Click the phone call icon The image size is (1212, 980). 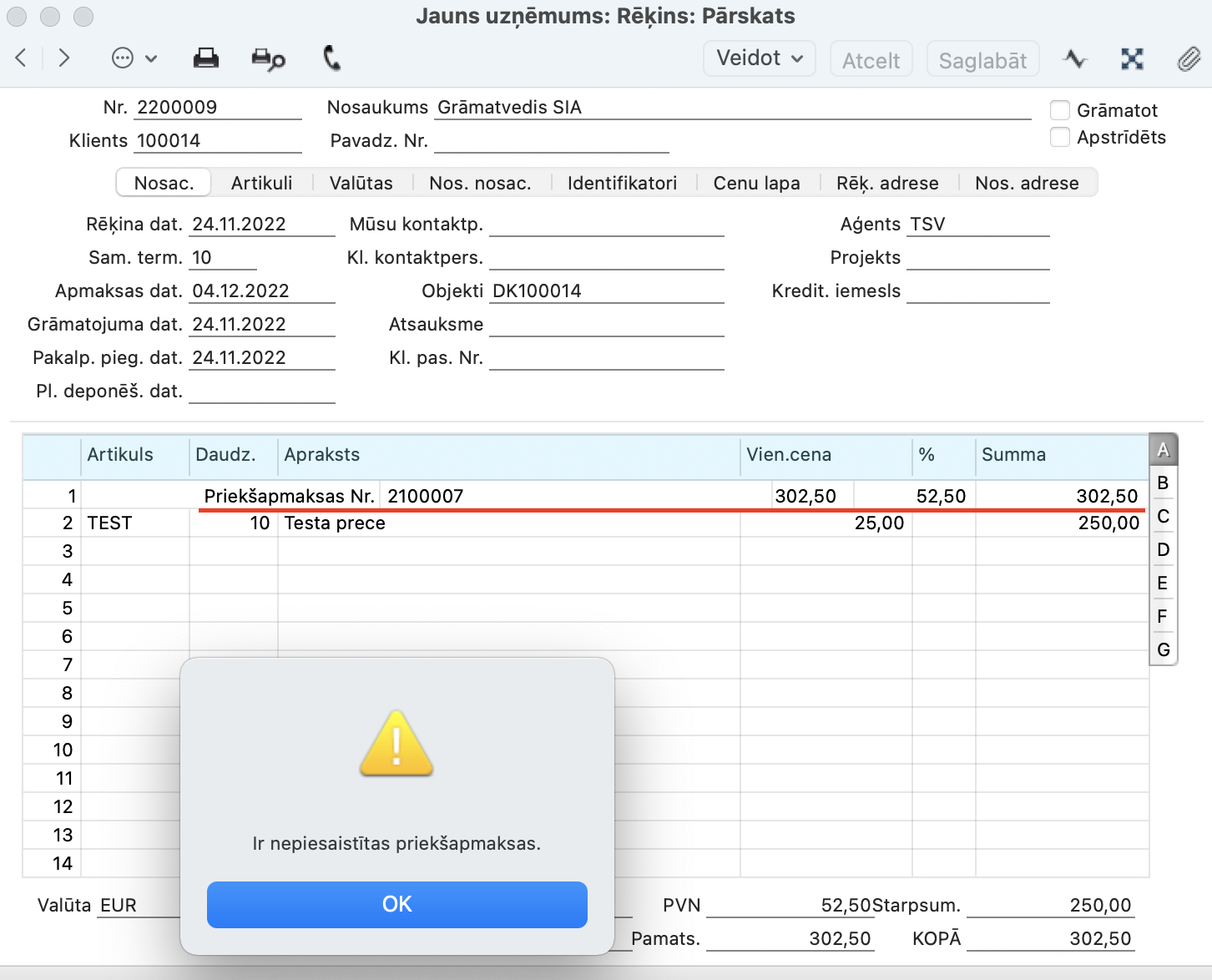click(331, 58)
